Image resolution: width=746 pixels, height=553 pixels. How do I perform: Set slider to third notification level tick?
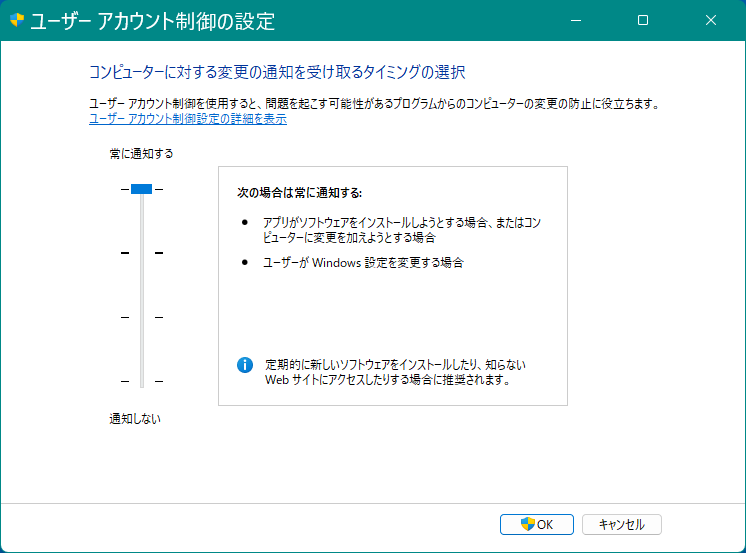(142, 317)
